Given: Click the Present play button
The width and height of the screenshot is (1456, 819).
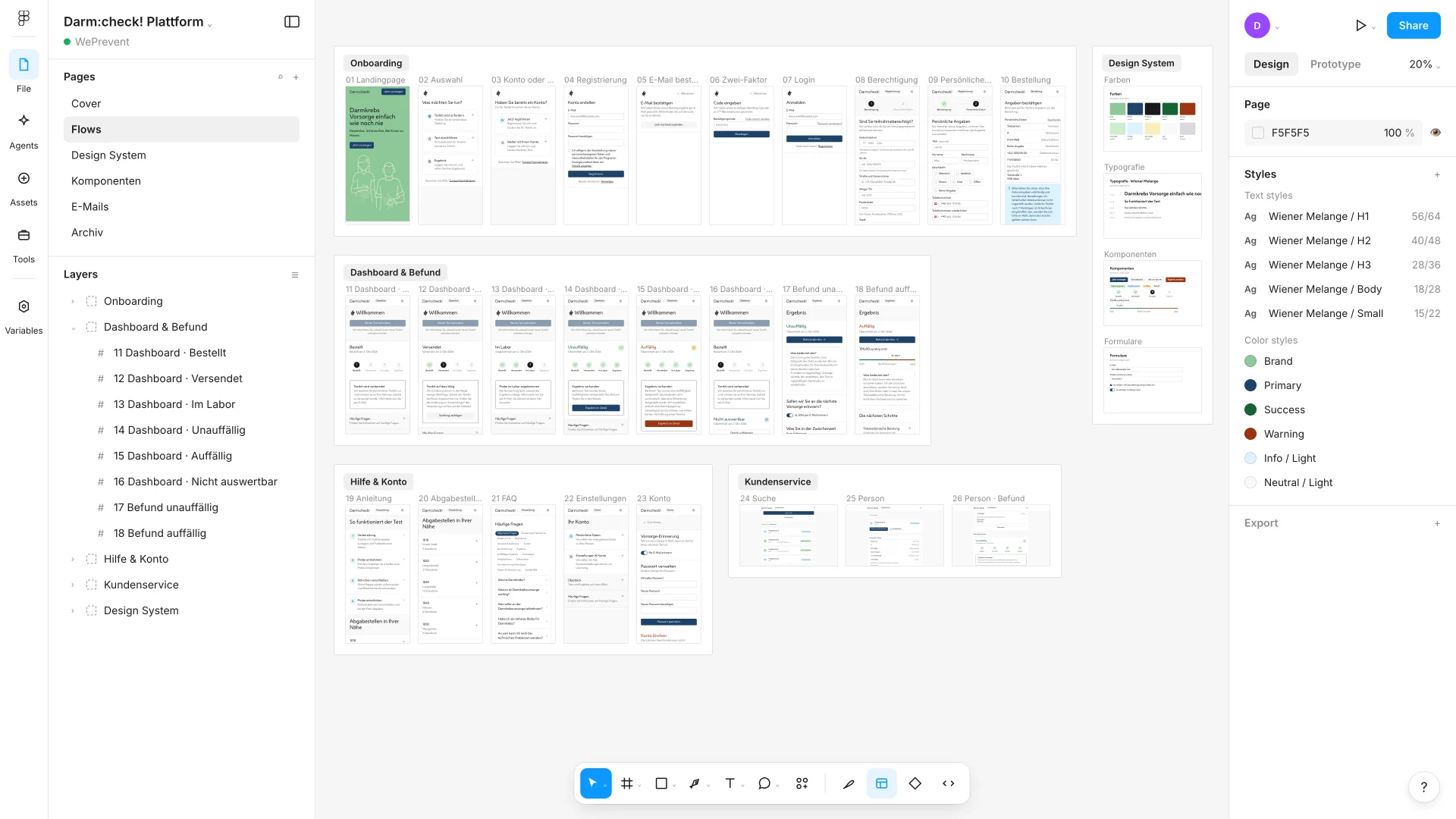Looking at the screenshot, I should pos(1360,26).
